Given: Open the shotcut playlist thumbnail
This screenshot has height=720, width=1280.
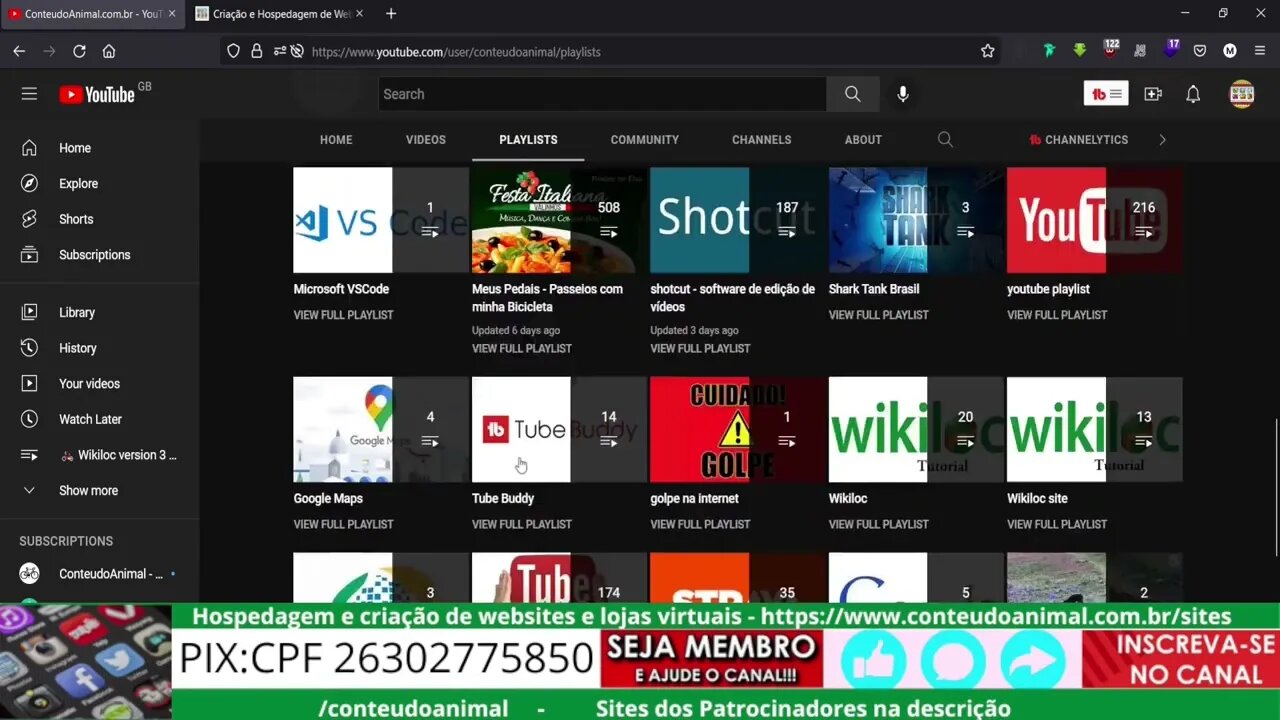Looking at the screenshot, I should (738, 220).
